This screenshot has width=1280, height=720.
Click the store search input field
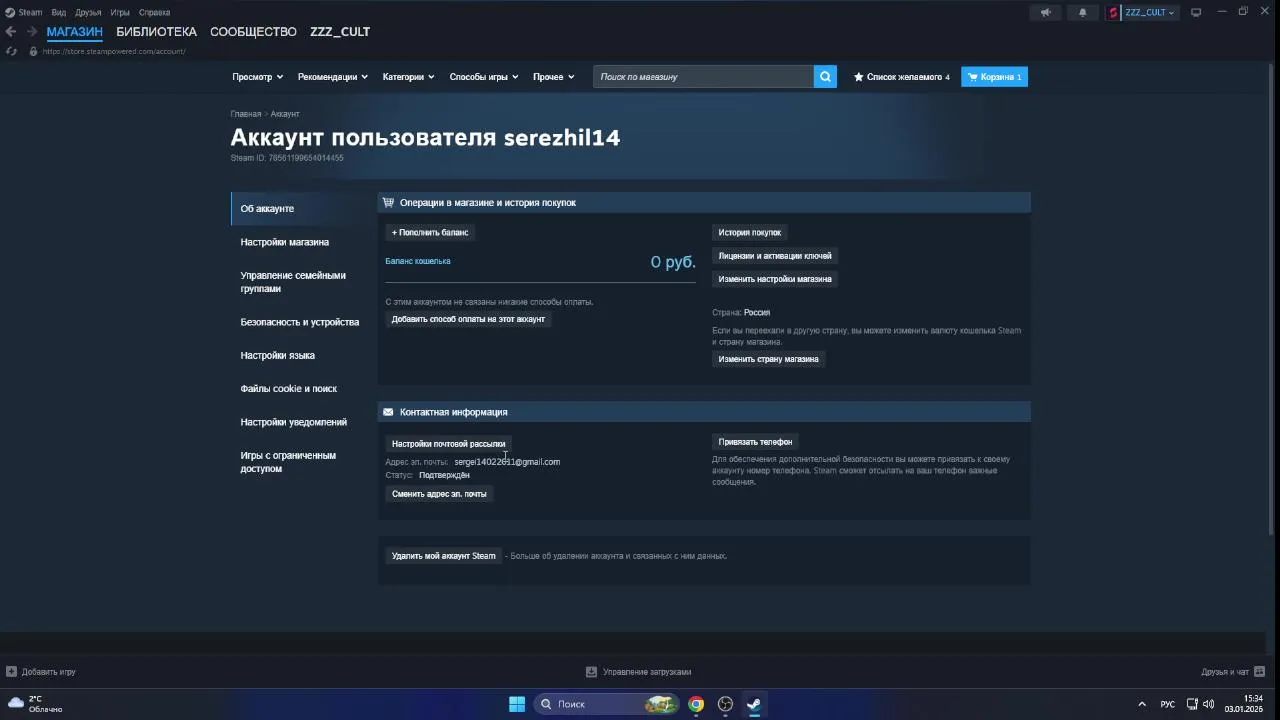coord(703,77)
